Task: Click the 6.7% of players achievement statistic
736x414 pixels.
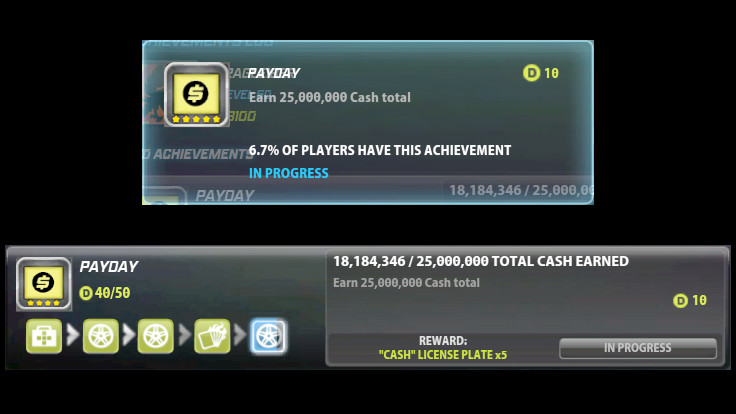Action: click(x=380, y=150)
